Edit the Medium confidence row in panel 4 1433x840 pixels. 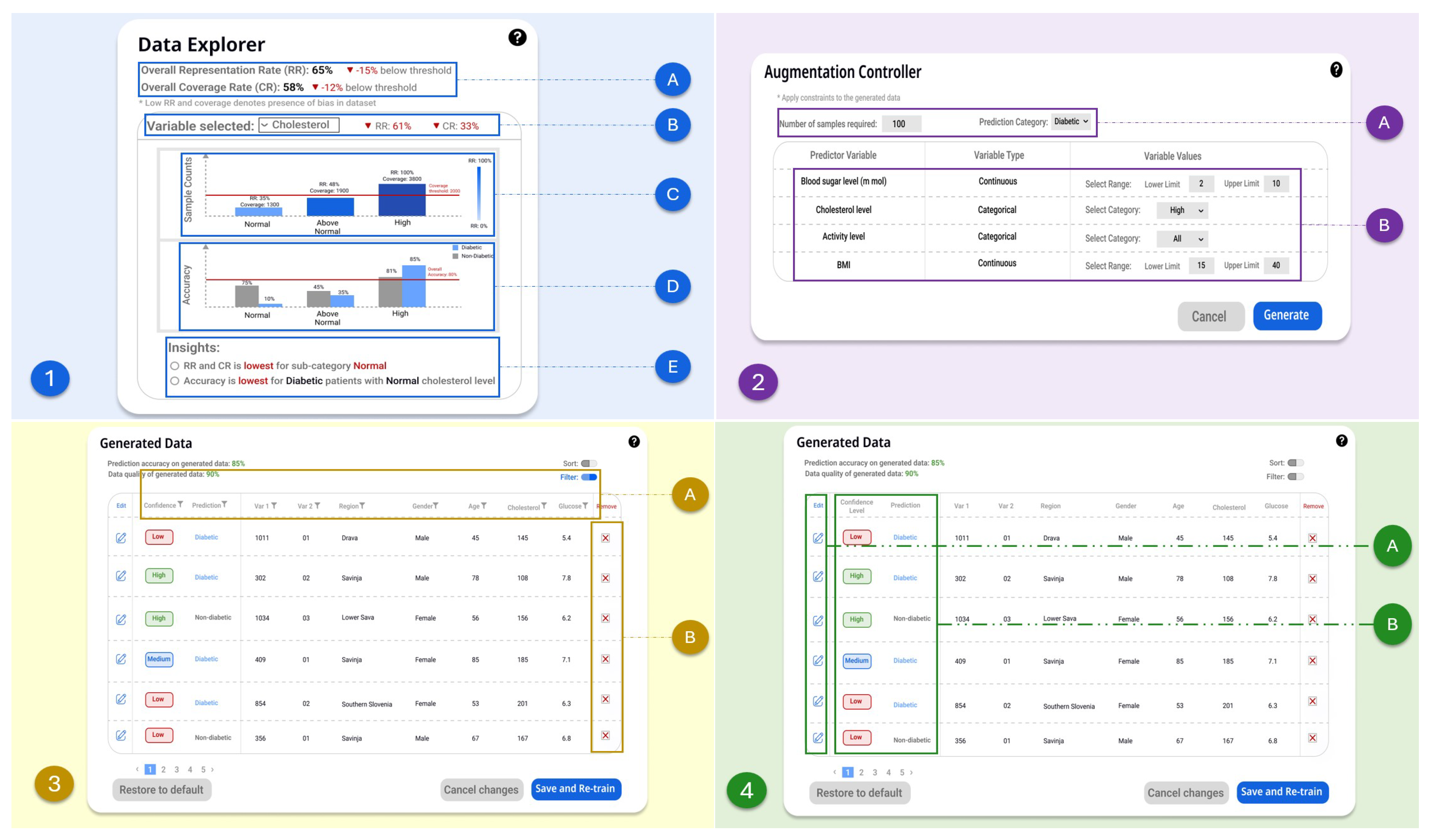click(x=818, y=661)
